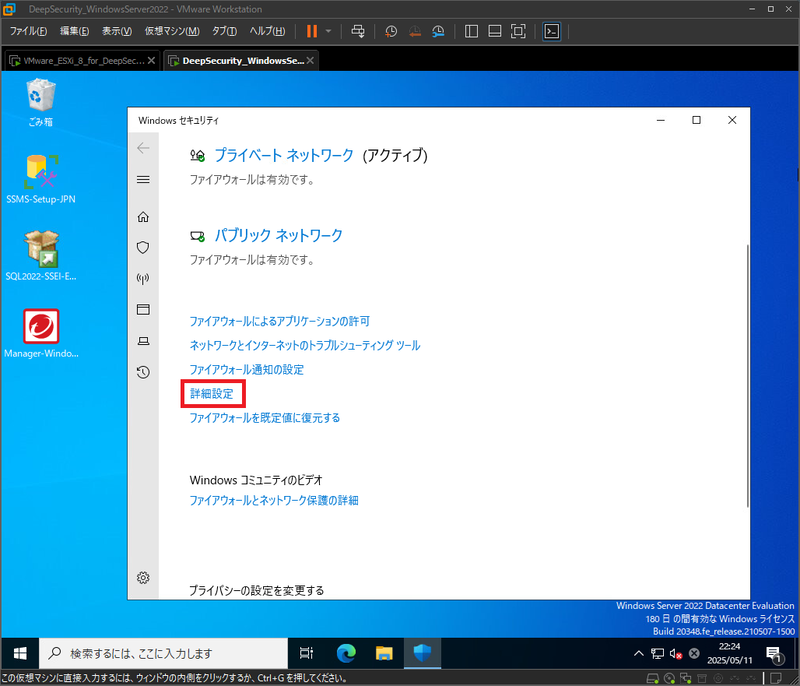Switch to the VMware_ESXi_8_for_DeepSec tab
800x686 pixels.
(x=82, y=61)
